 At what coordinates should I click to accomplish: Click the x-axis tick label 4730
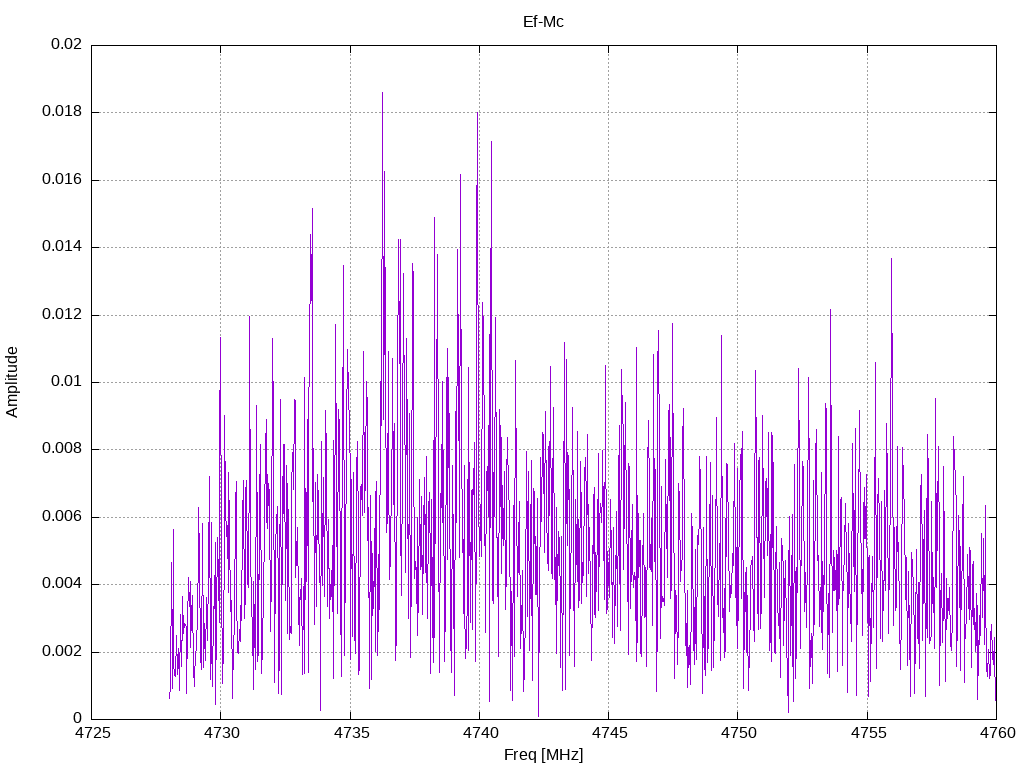click(221, 733)
